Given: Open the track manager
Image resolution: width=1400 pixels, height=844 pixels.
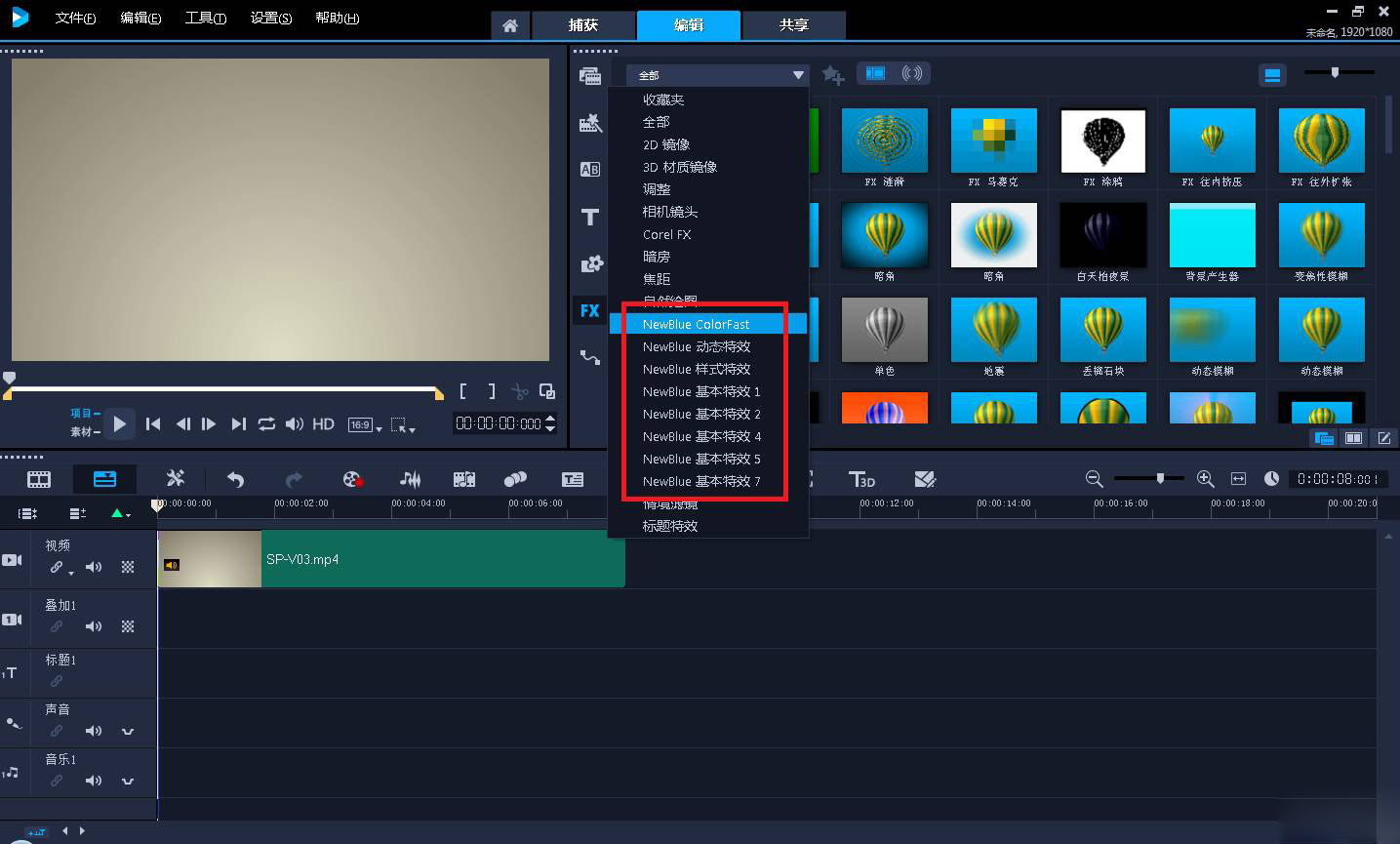Looking at the screenshot, I should [x=78, y=513].
